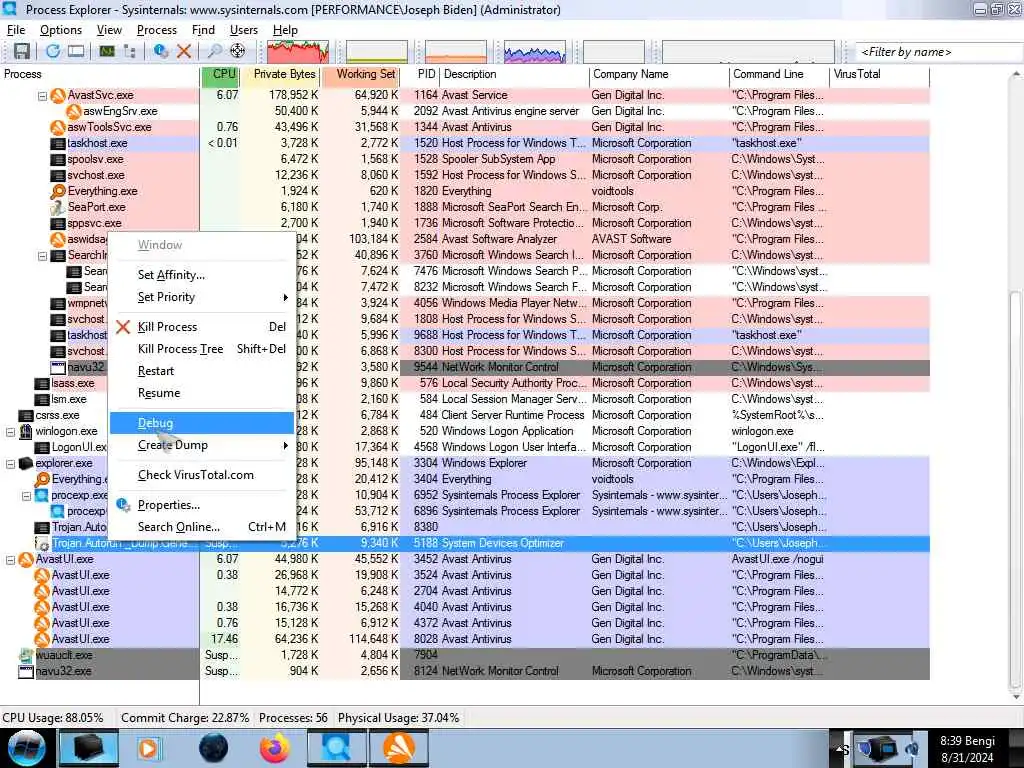
Task: Collapse the AvastUI.exe parent tree node
Action: [10, 560]
